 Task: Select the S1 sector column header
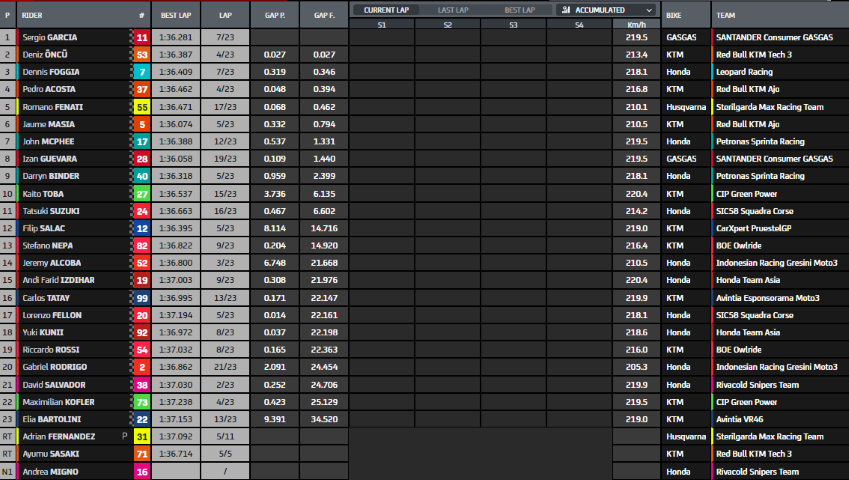(382, 23)
